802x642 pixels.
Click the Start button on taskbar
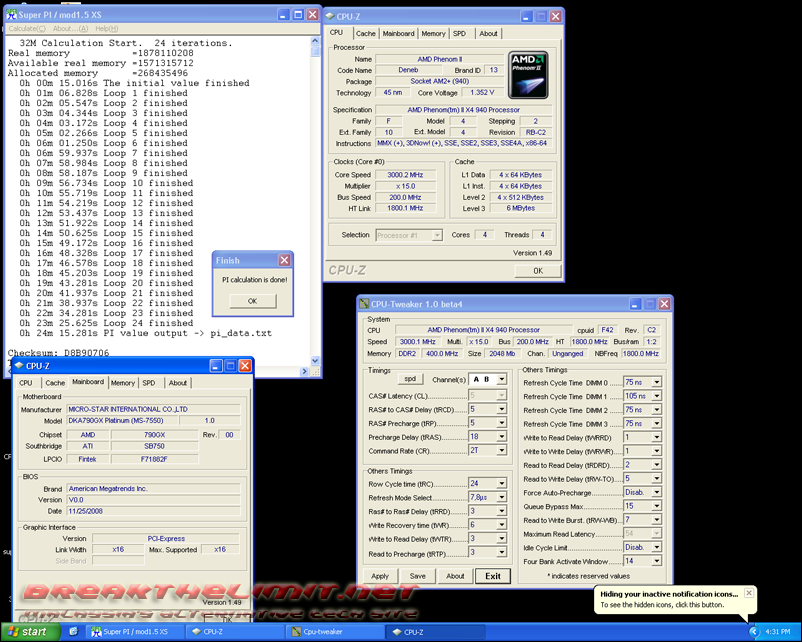[x=30, y=632]
